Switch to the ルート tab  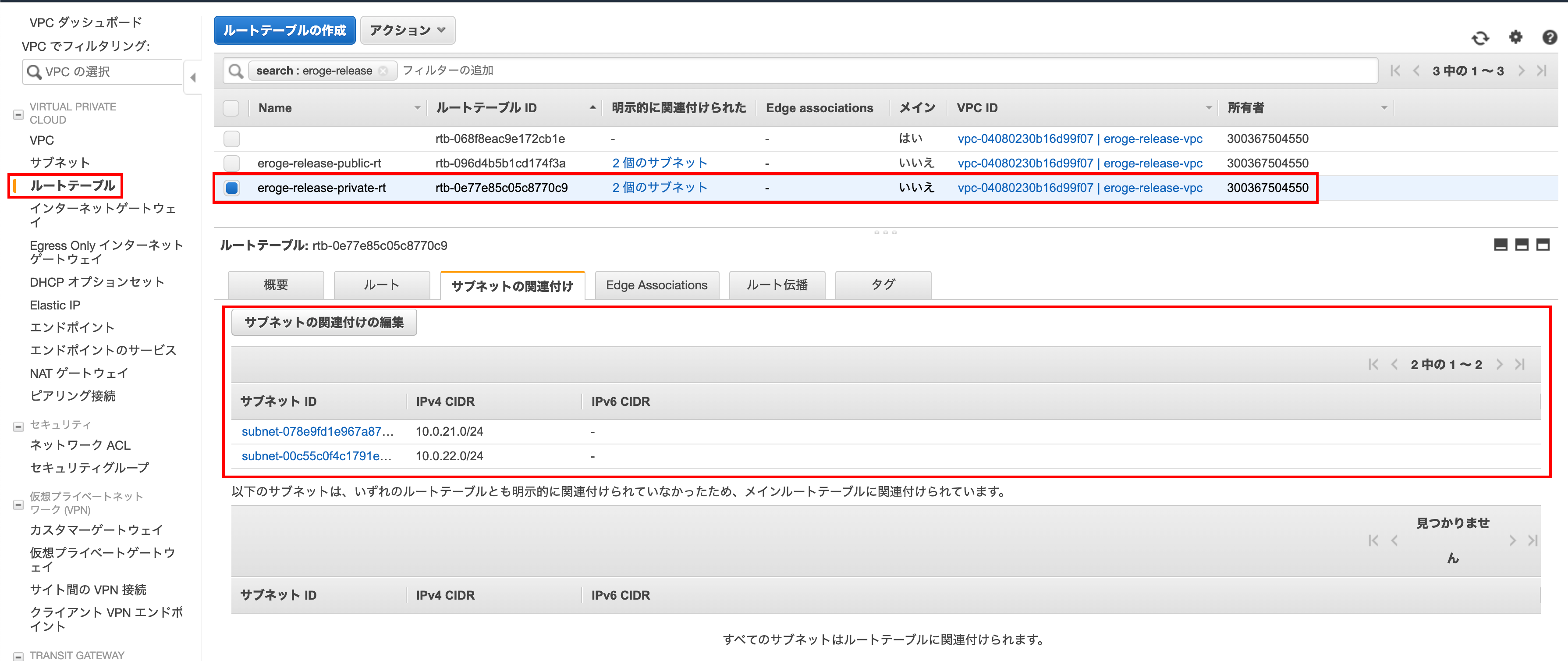[382, 285]
